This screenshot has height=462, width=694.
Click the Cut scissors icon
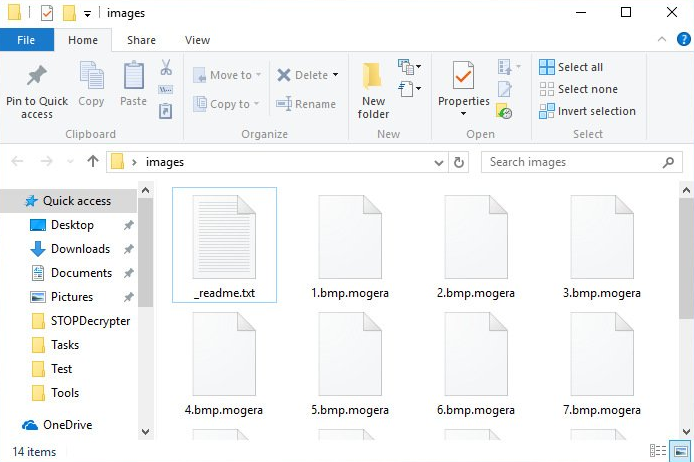click(166, 68)
